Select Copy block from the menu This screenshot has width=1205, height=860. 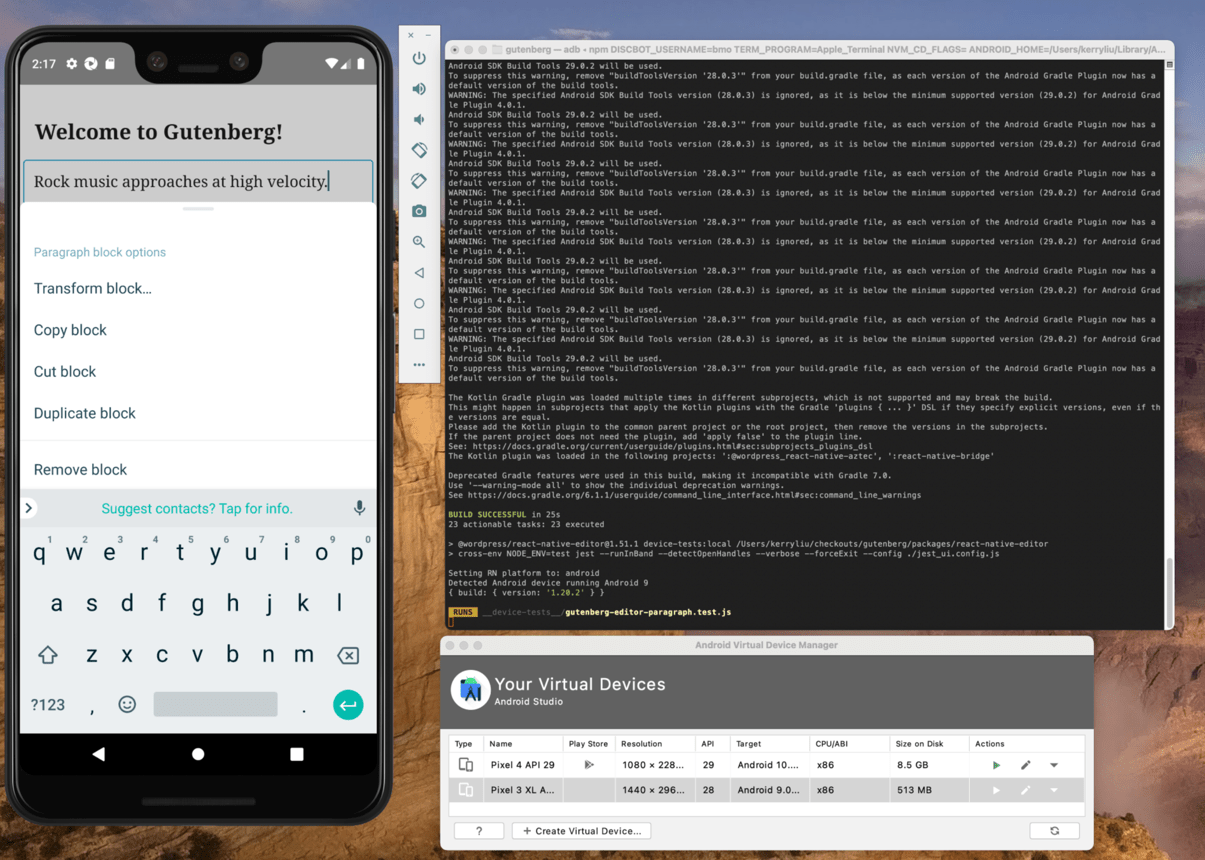click(x=70, y=330)
